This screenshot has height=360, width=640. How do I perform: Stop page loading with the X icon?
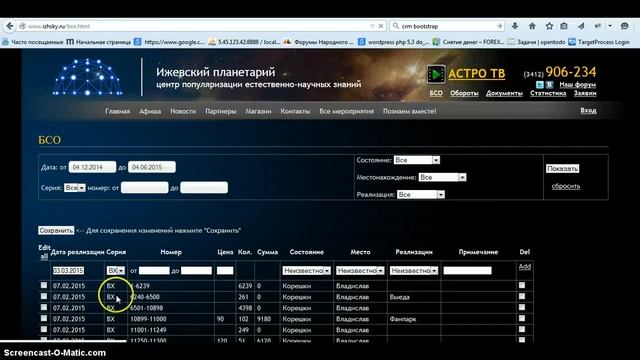(381, 26)
